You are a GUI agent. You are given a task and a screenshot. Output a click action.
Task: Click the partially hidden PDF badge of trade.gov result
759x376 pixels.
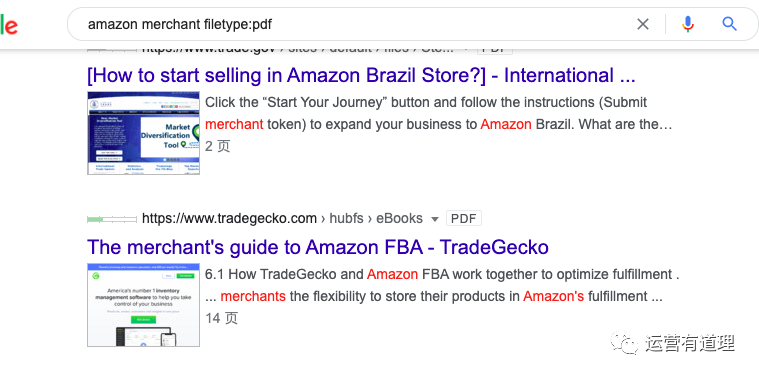495,50
